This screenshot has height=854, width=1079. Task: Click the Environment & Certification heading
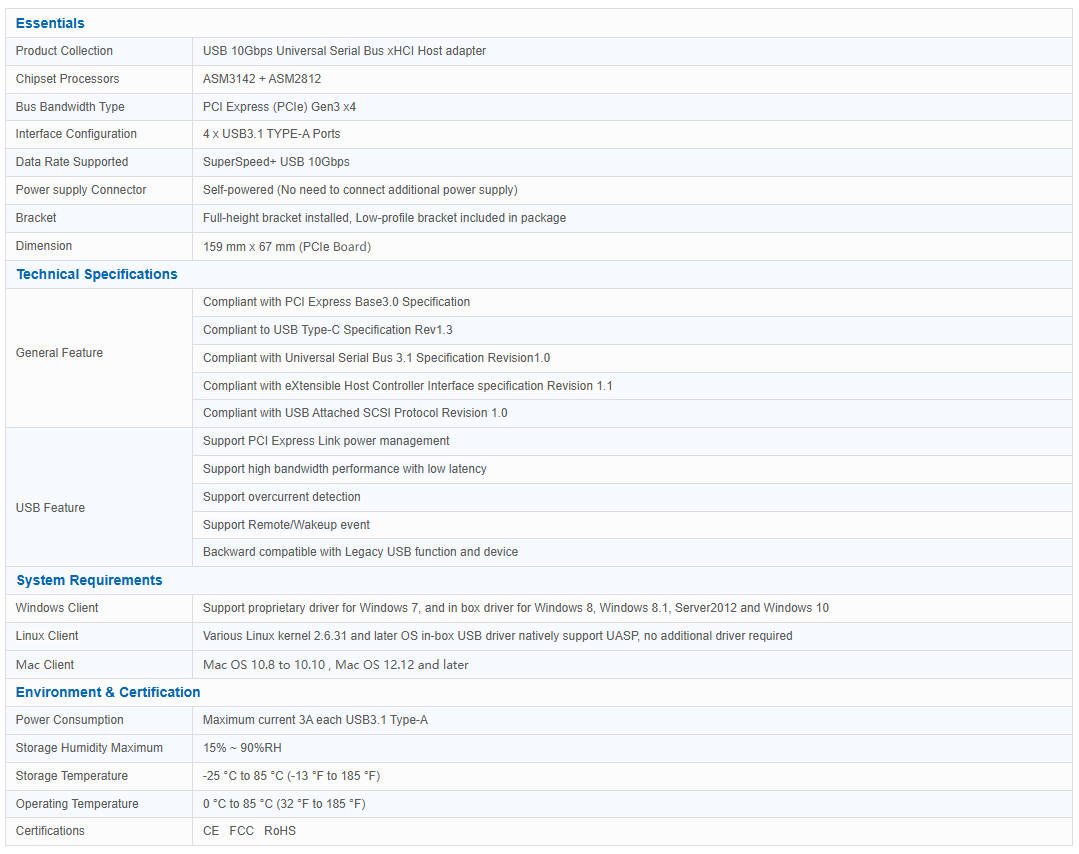[x=108, y=692]
